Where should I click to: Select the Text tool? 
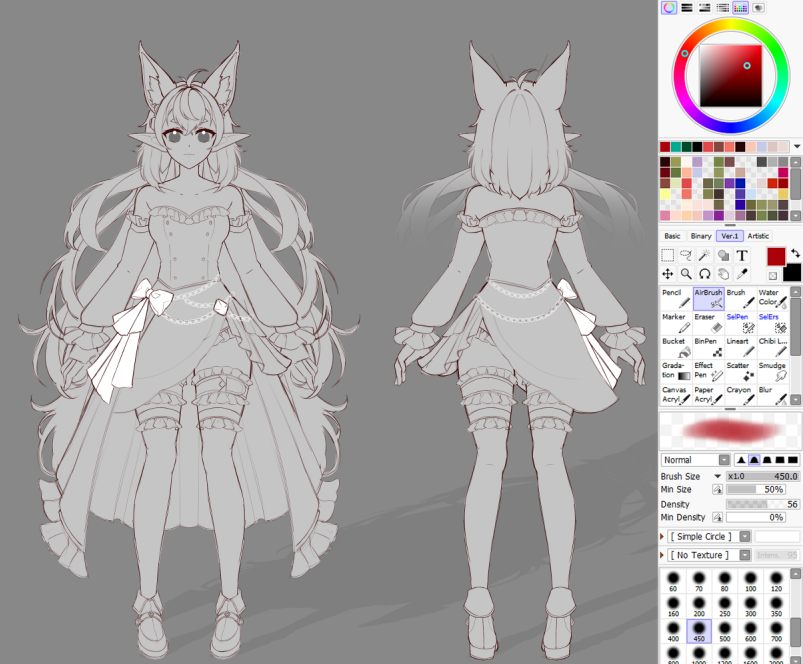(x=742, y=256)
